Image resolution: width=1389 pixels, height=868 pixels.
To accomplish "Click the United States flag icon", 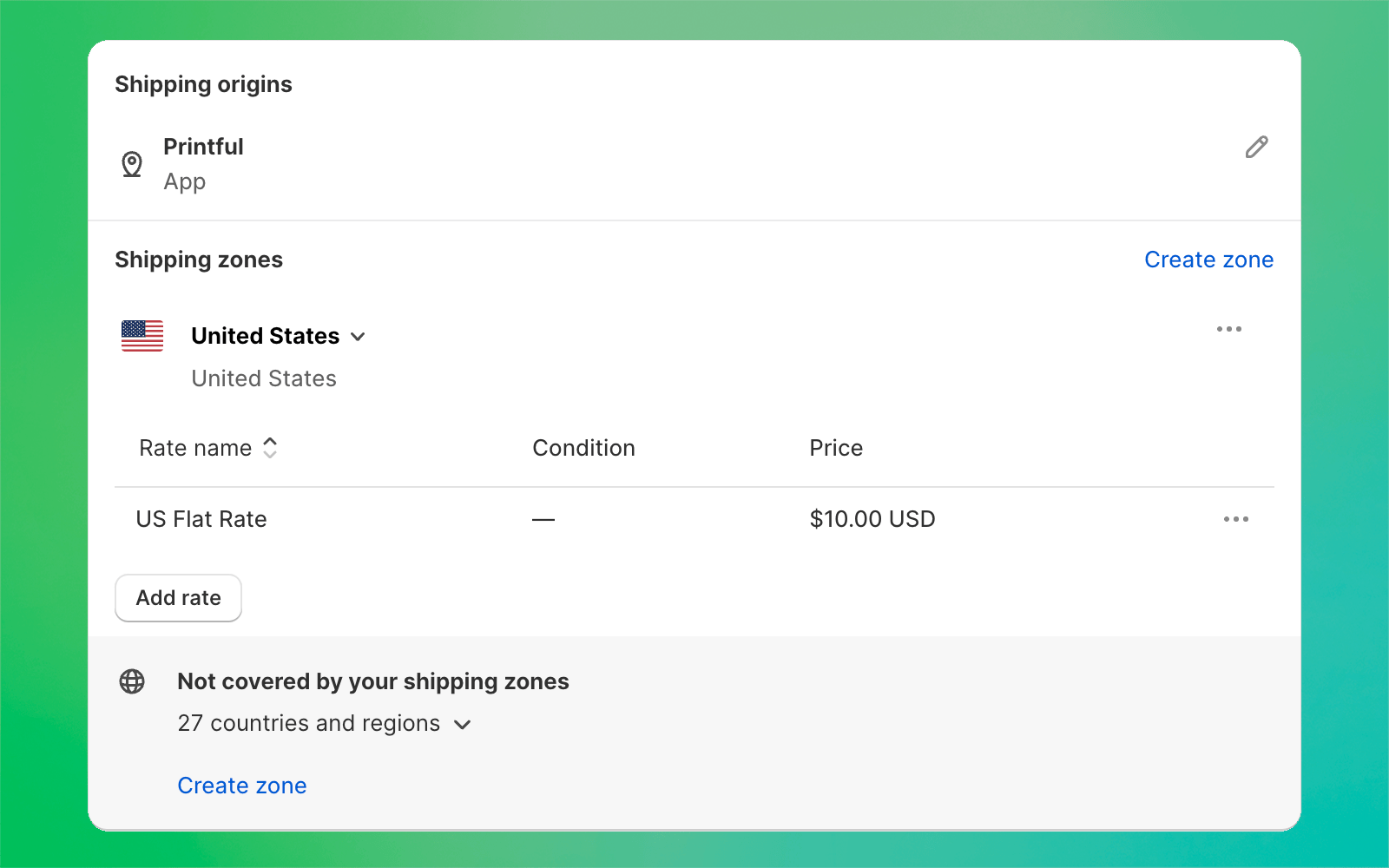I will [x=142, y=337].
